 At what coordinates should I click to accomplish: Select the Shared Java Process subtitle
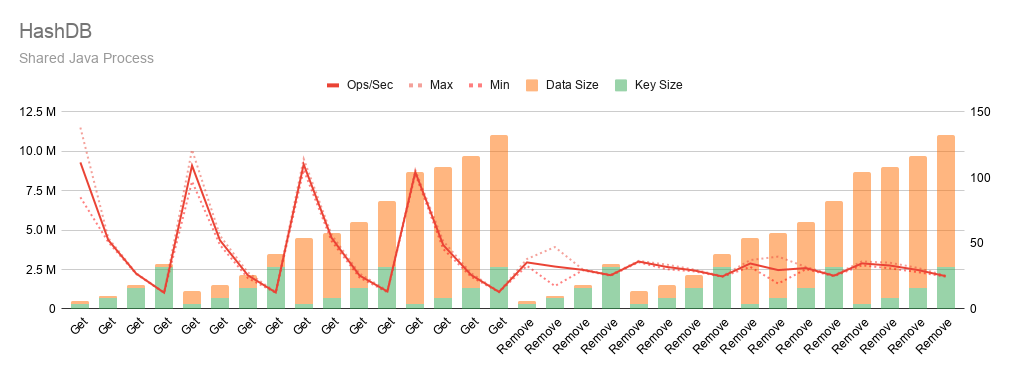[x=86, y=58]
